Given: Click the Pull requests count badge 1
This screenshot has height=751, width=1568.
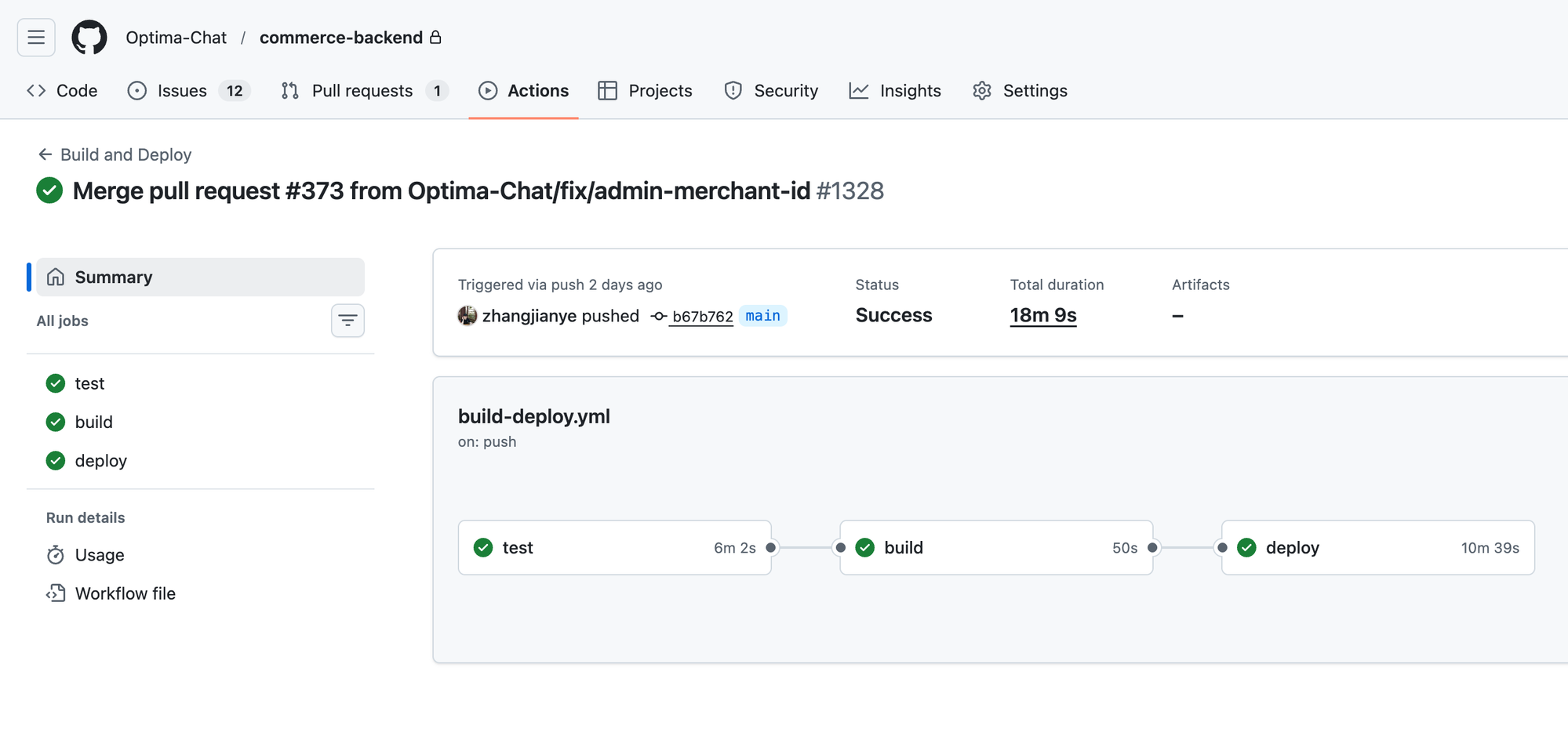Looking at the screenshot, I should coord(437,91).
